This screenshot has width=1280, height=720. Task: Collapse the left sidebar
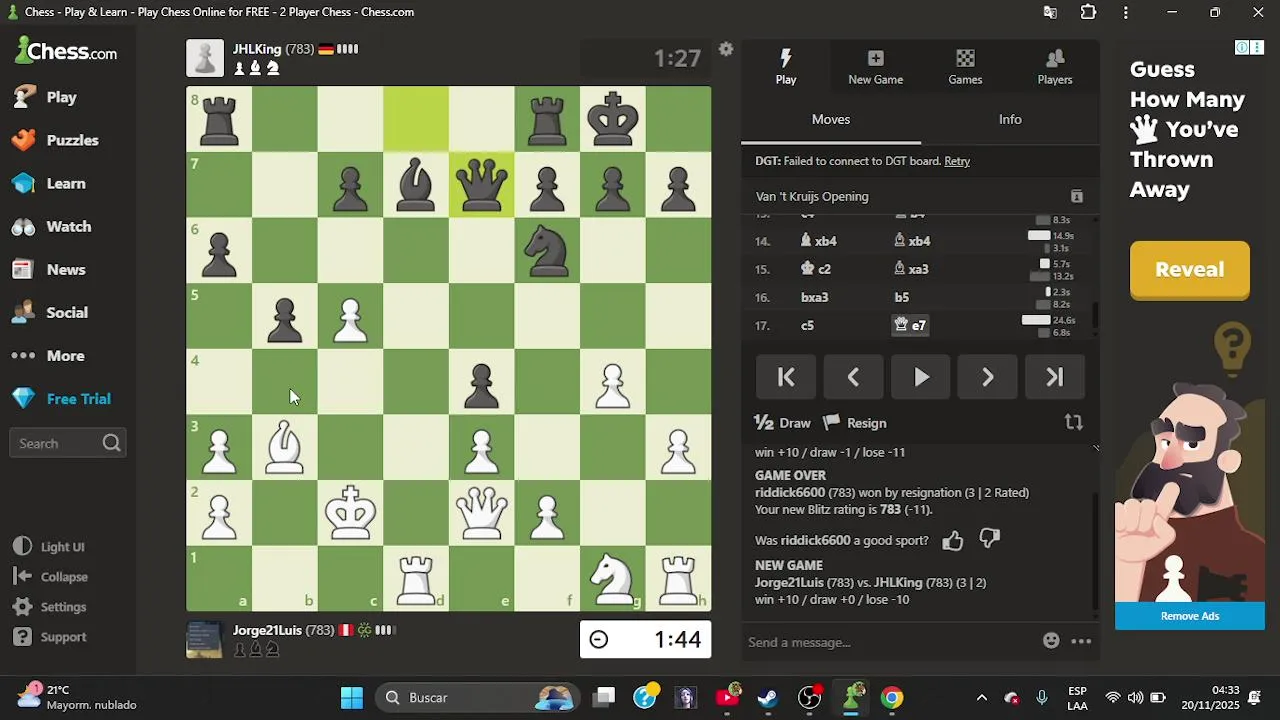click(64, 577)
